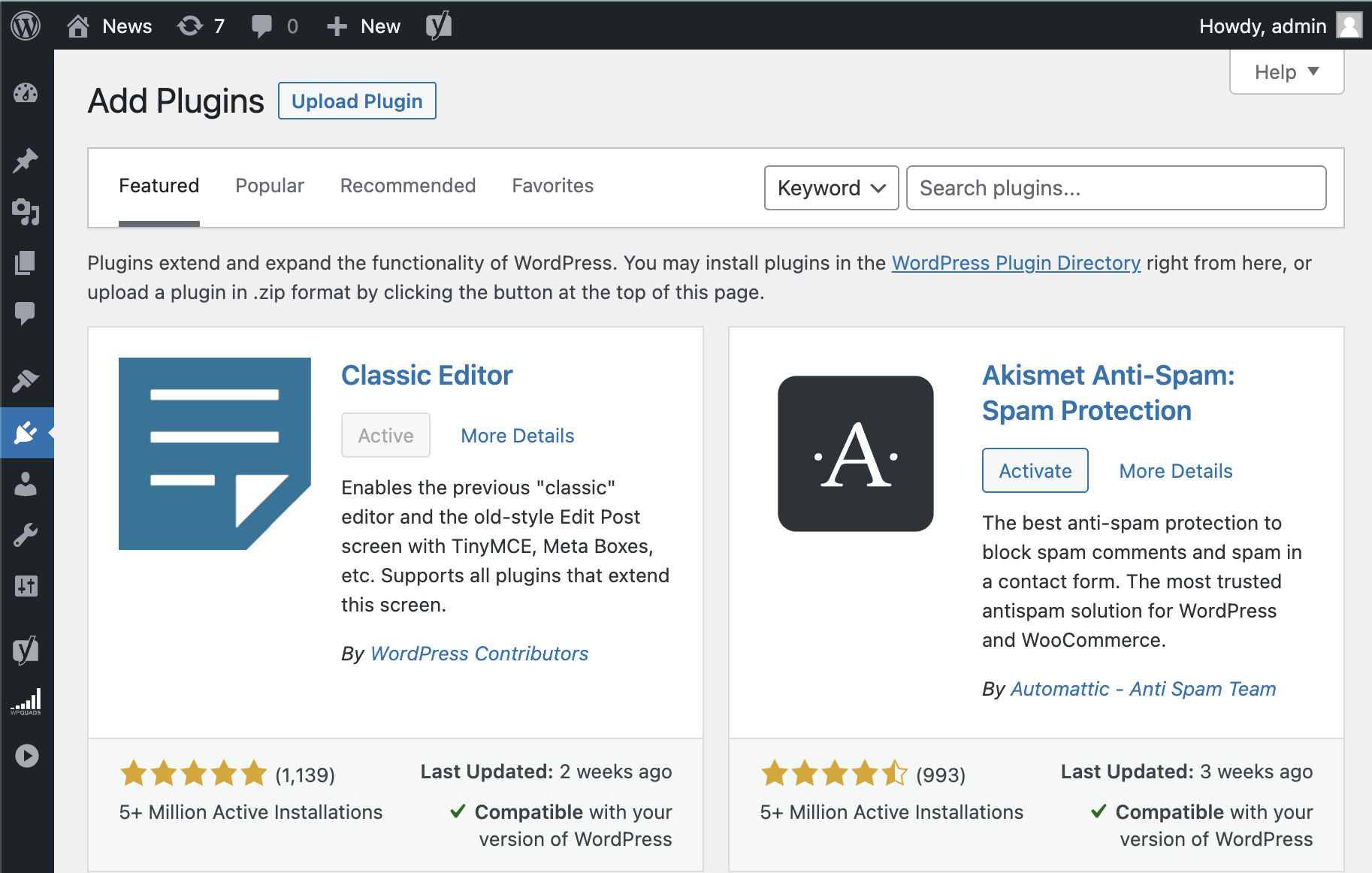Open Plugins plug icon in sidebar
The height and width of the screenshot is (873, 1372).
click(x=26, y=432)
